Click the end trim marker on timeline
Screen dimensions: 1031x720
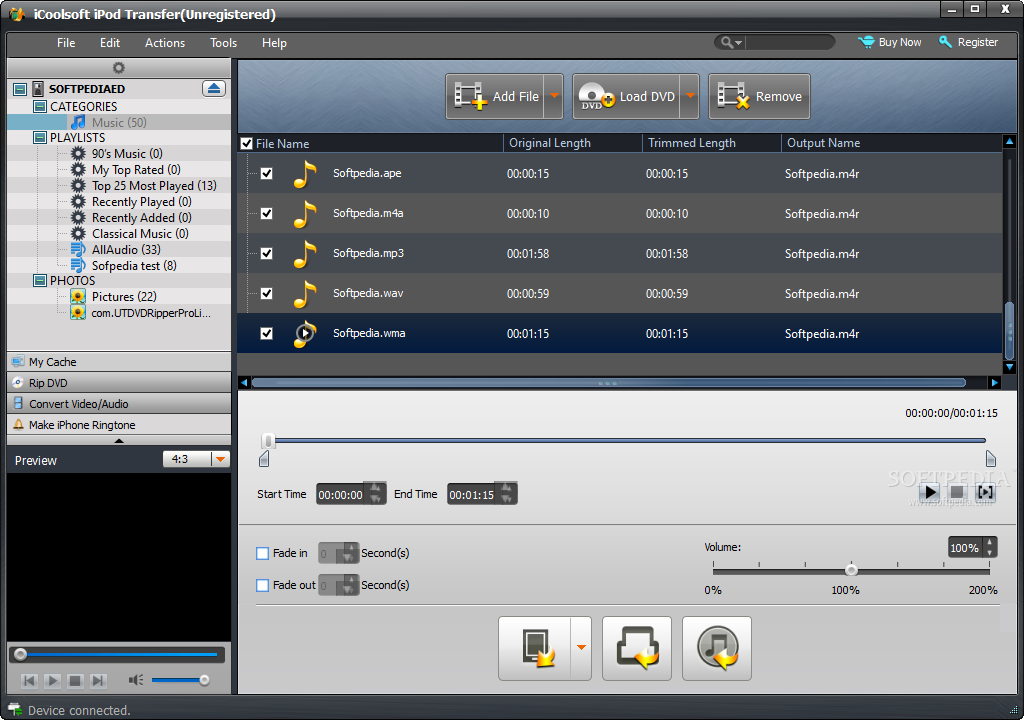tap(990, 458)
